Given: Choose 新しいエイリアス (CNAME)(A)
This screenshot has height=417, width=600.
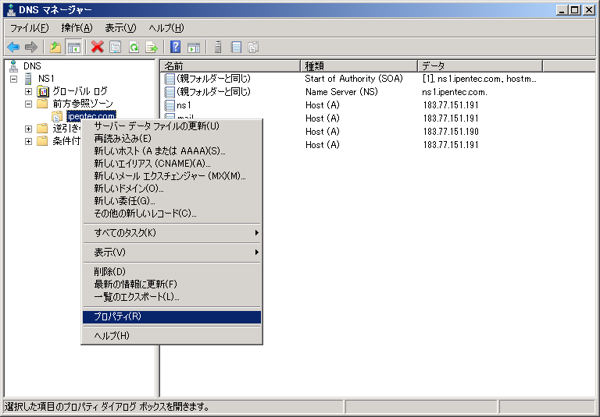Looking at the screenshot, I should click(172, 164).
